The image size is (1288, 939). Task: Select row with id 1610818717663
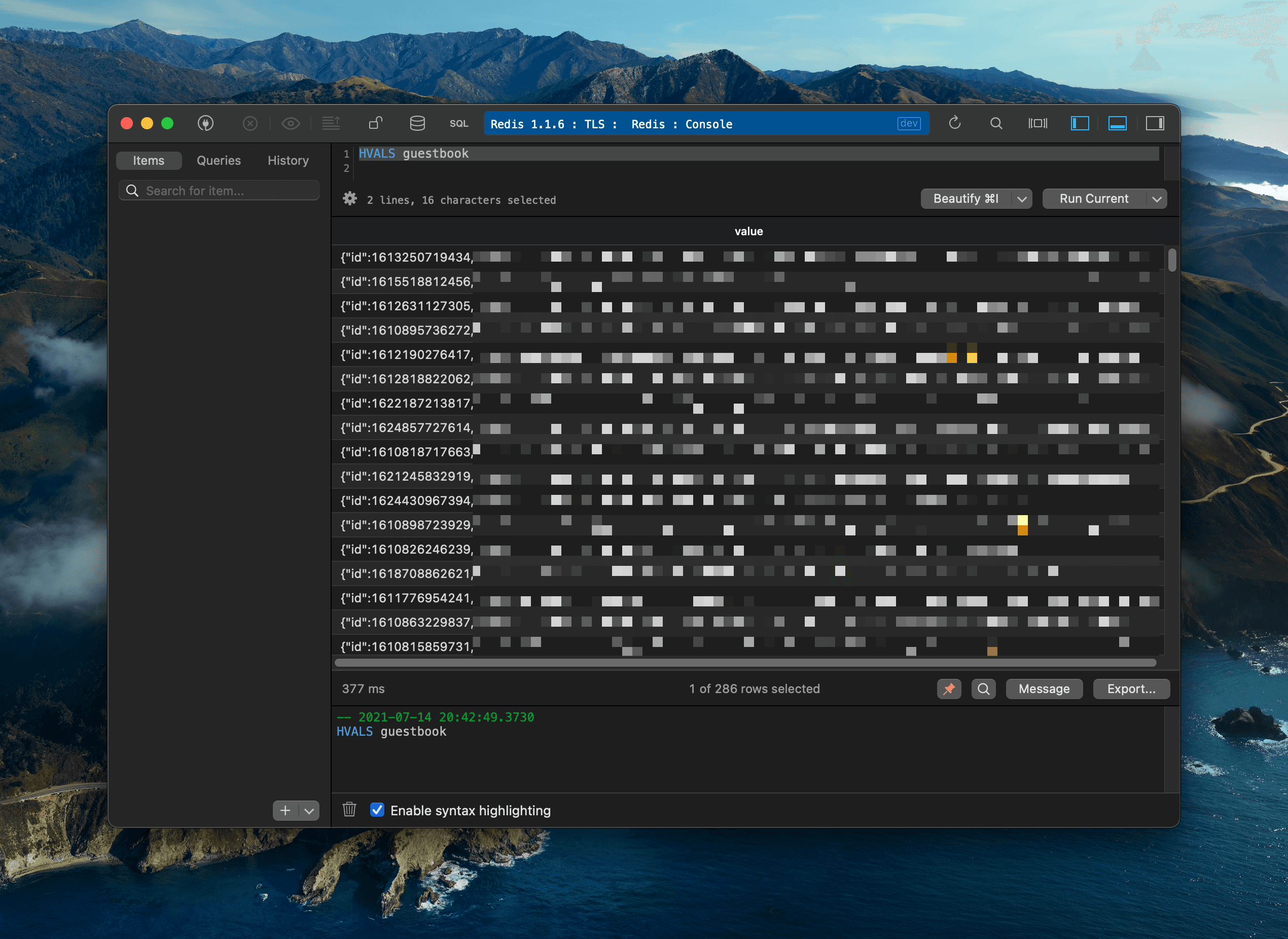(747, 452)
